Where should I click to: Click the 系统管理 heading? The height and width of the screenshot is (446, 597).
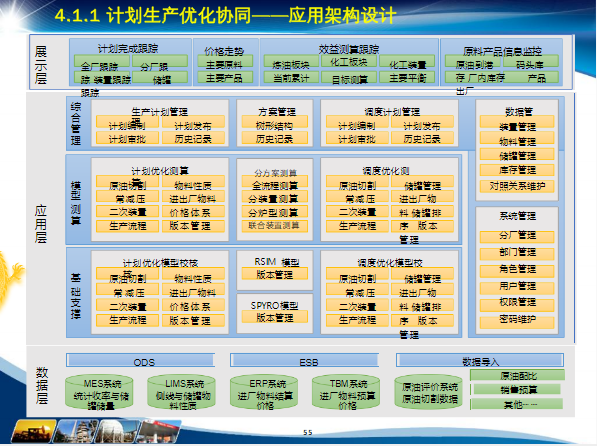tap(517, 216)
